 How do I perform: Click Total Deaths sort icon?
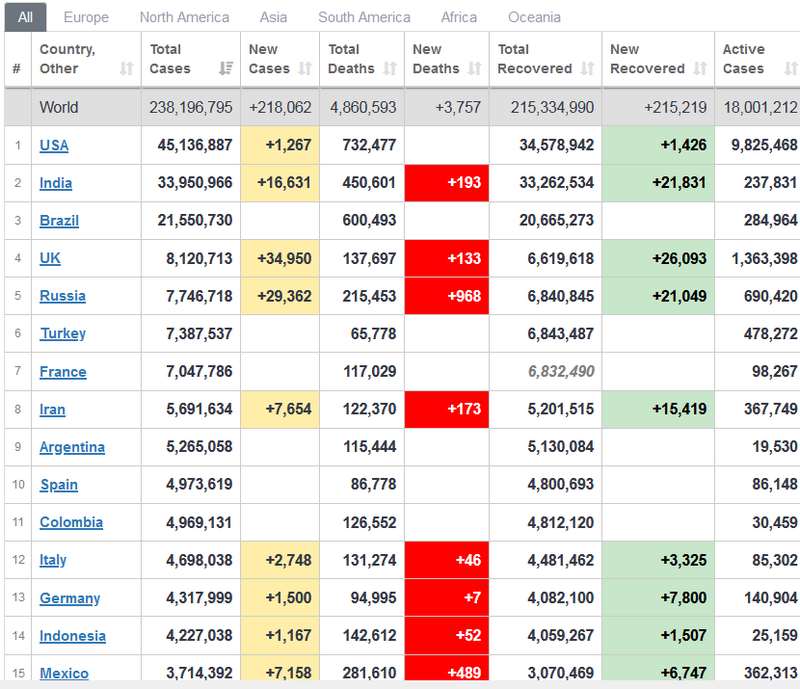click(x=391, y=69)
